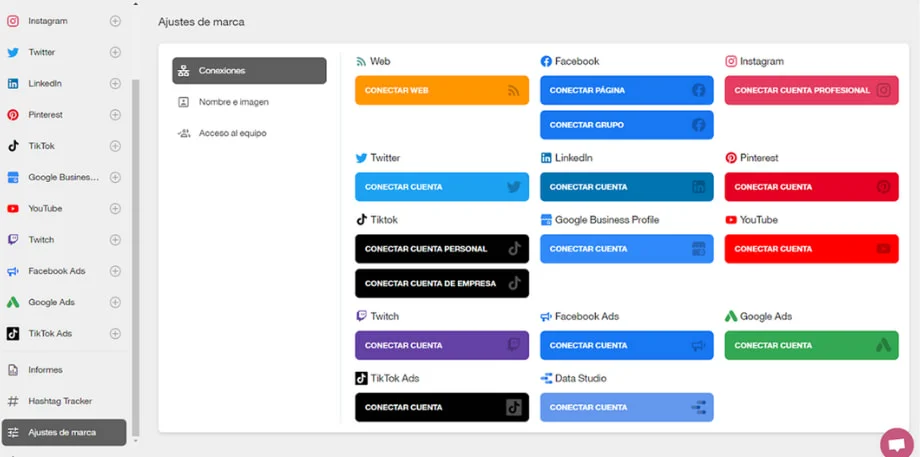Click Conectar Cuenta de Empresa for TikTok
This screenshot has width=920, height=457.
coord(442,283)
